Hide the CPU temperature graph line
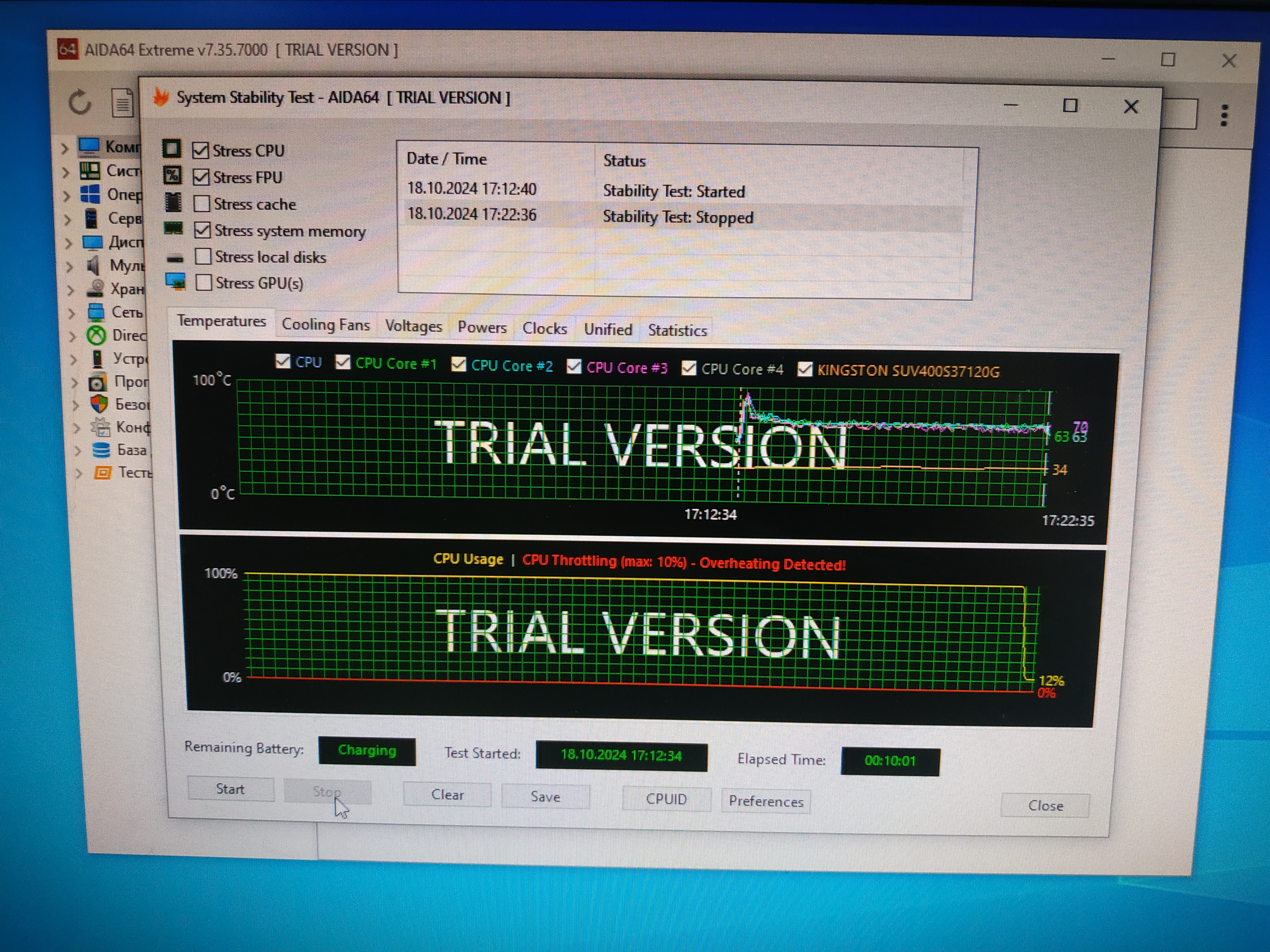 pos(283,361)
